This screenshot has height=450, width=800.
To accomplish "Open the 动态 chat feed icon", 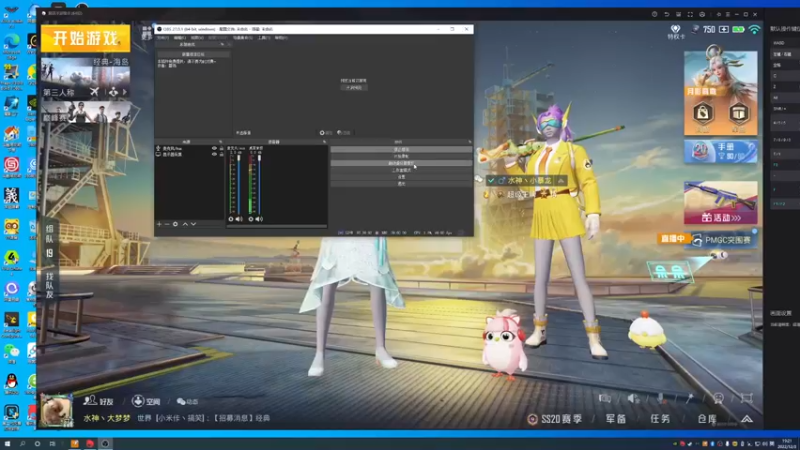I will (x=187, y=402).
